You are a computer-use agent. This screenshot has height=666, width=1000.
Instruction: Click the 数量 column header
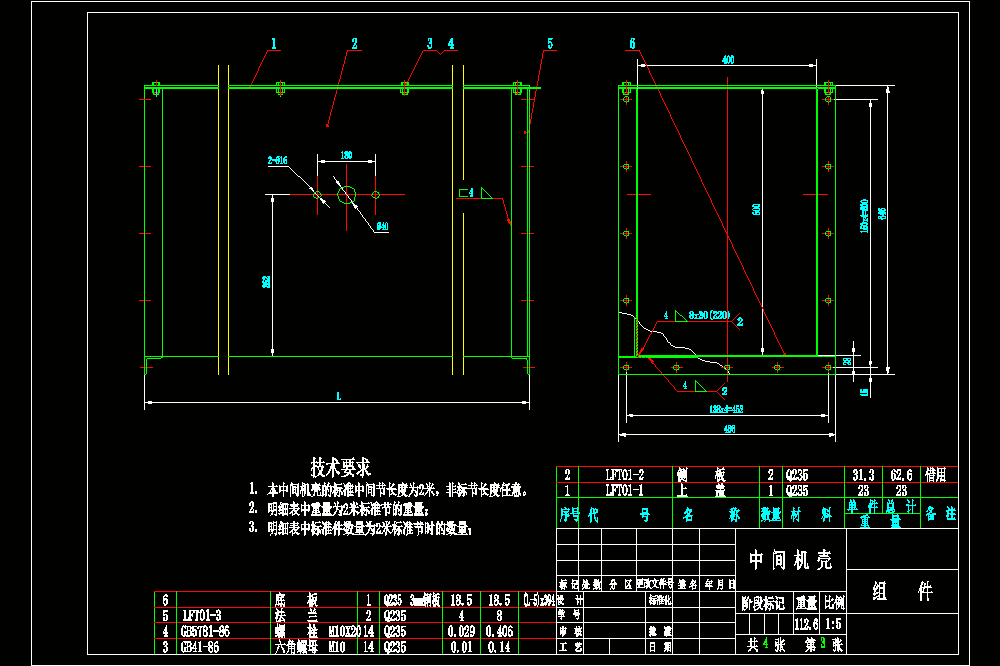pyautogui.click(x=770, y=514)
